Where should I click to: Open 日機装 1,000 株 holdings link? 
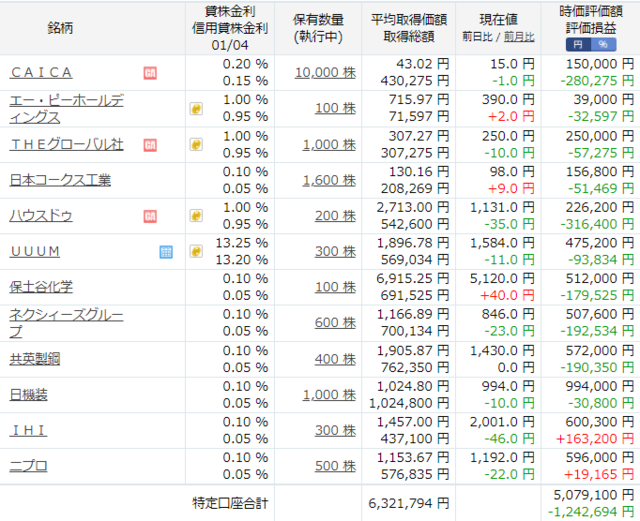click(x=329, y=395)
